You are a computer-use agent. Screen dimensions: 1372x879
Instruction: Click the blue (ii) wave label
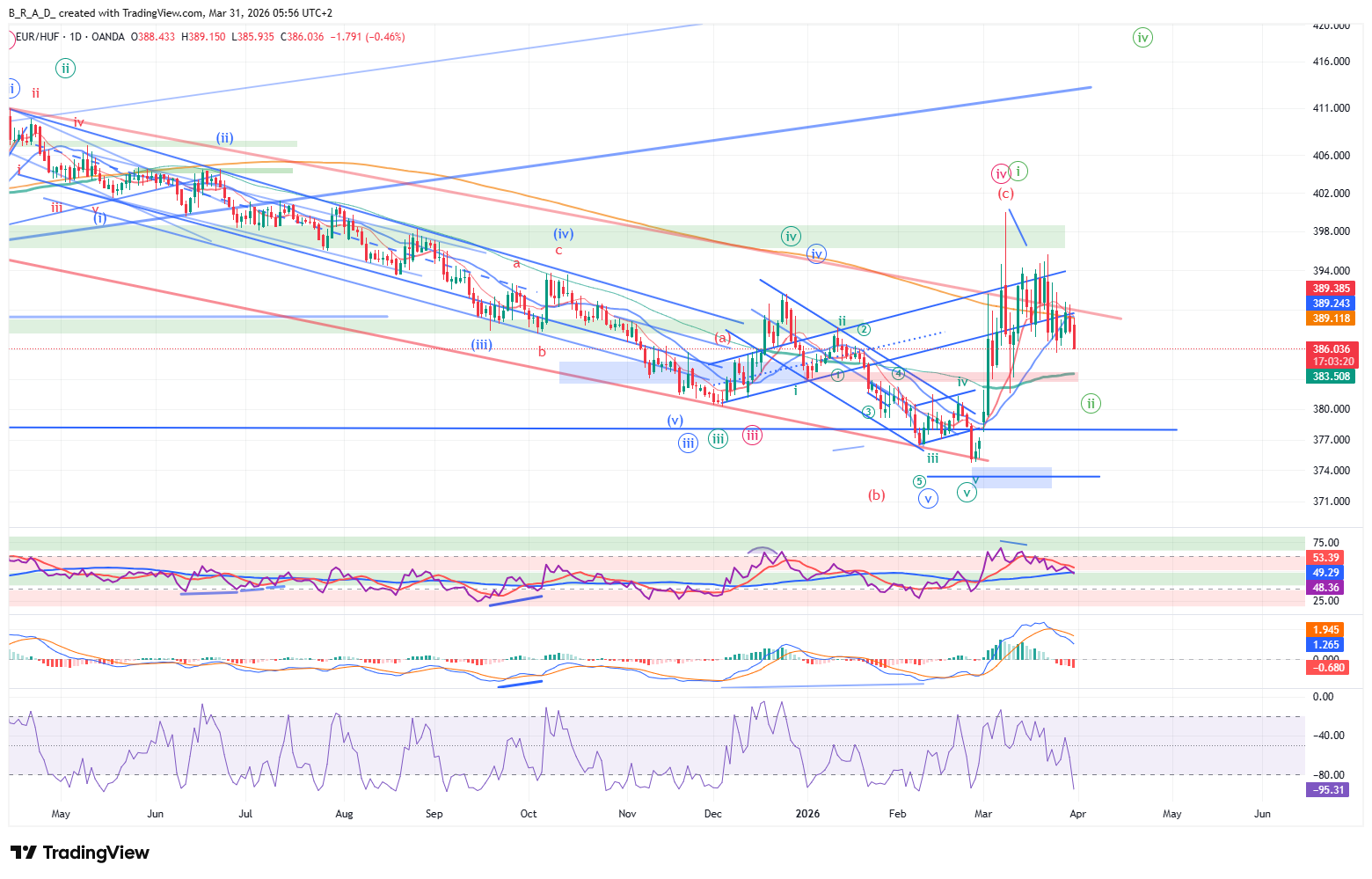point(225,137)
